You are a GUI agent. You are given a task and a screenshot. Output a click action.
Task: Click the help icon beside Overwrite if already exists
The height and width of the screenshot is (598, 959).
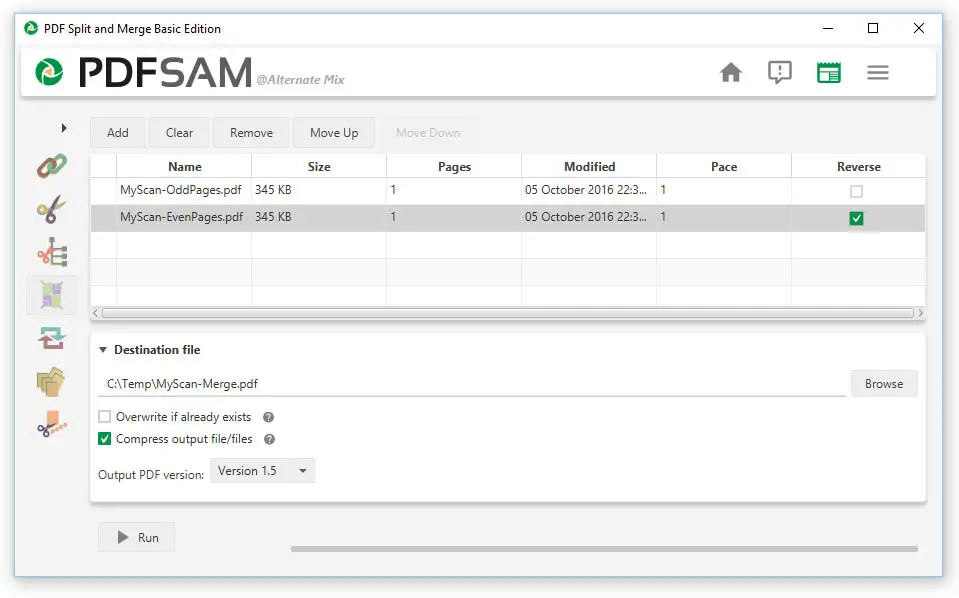268,417
